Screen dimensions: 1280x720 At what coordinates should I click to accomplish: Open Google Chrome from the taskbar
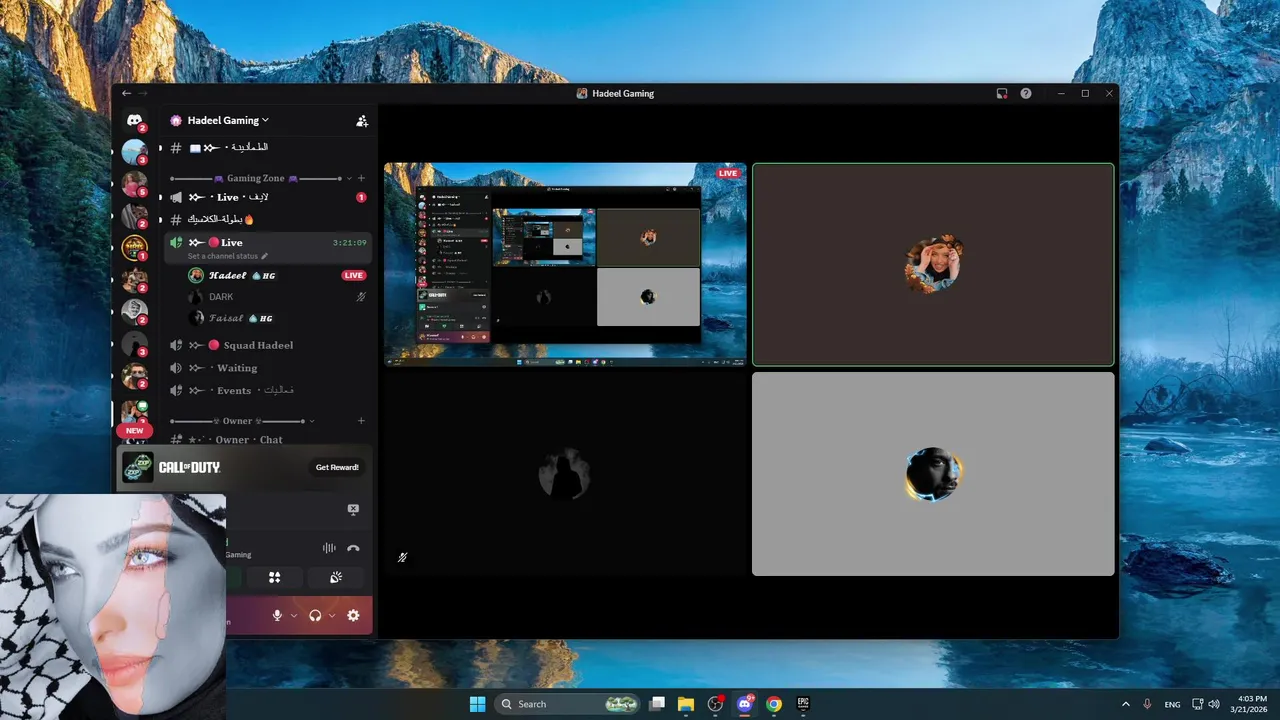(773, 704)
